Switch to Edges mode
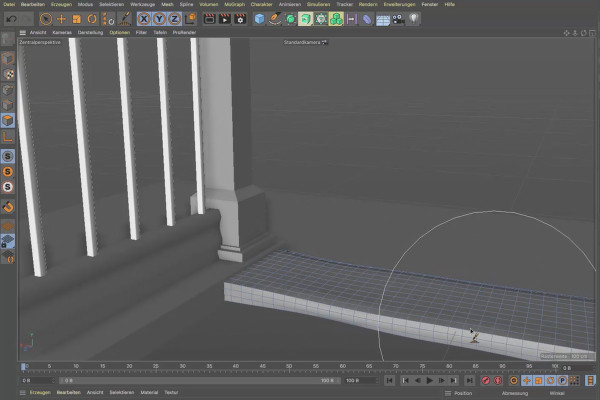Screen dimensions: 600x400 (8, 105)
